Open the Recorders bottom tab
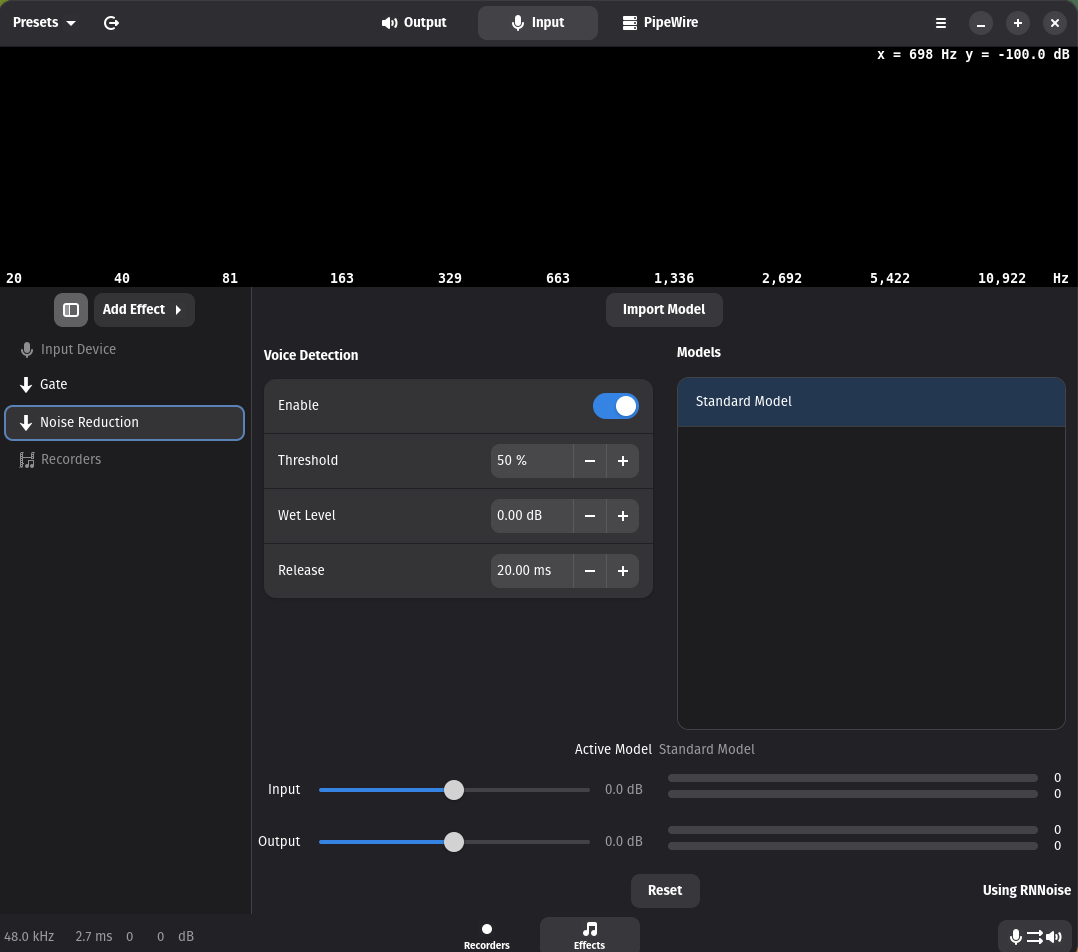The width and height of the screenshot is (1078, 952). pyautogui.click(x=487, y=936)
